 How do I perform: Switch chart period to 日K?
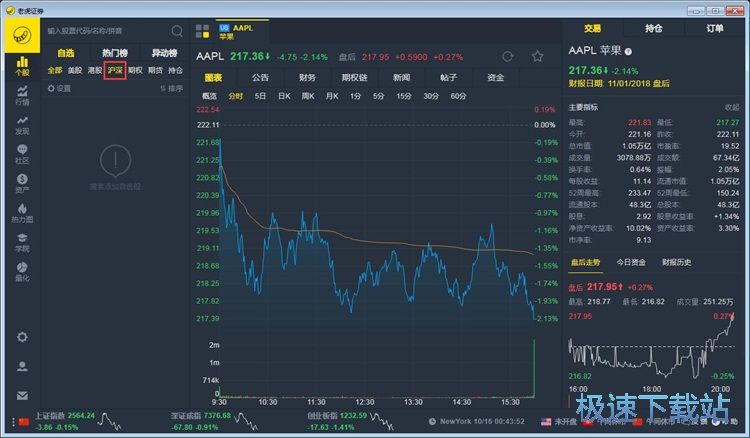coord(284,96)
